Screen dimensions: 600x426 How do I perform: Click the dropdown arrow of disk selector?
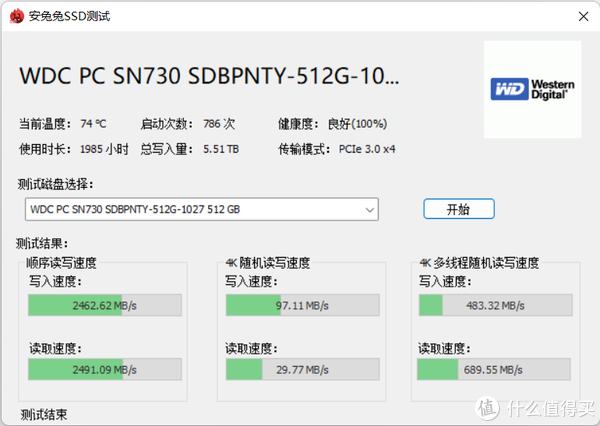[x=369, y=209]
